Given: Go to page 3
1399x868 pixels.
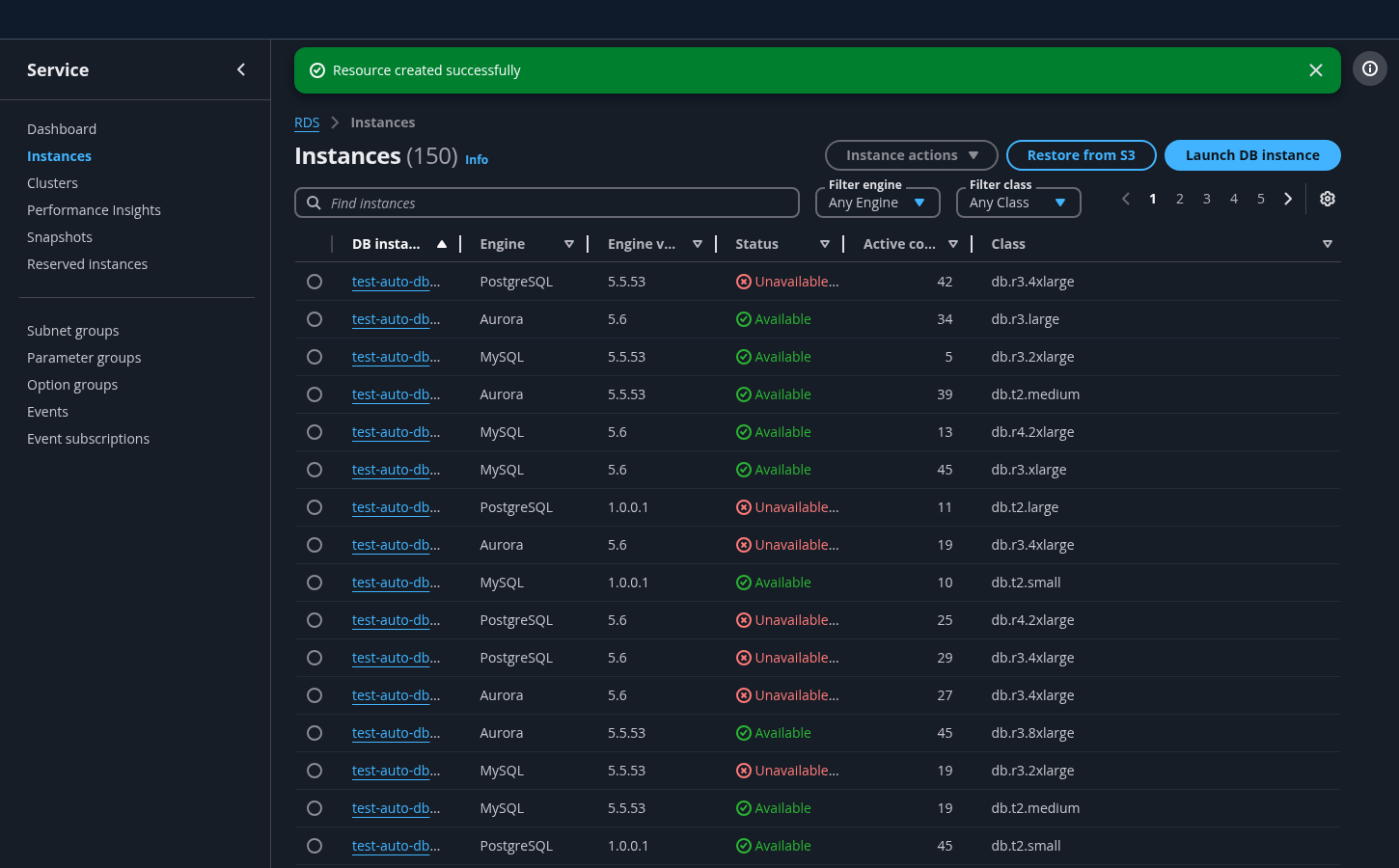Looking at the screenshot, I should 1206,199.
